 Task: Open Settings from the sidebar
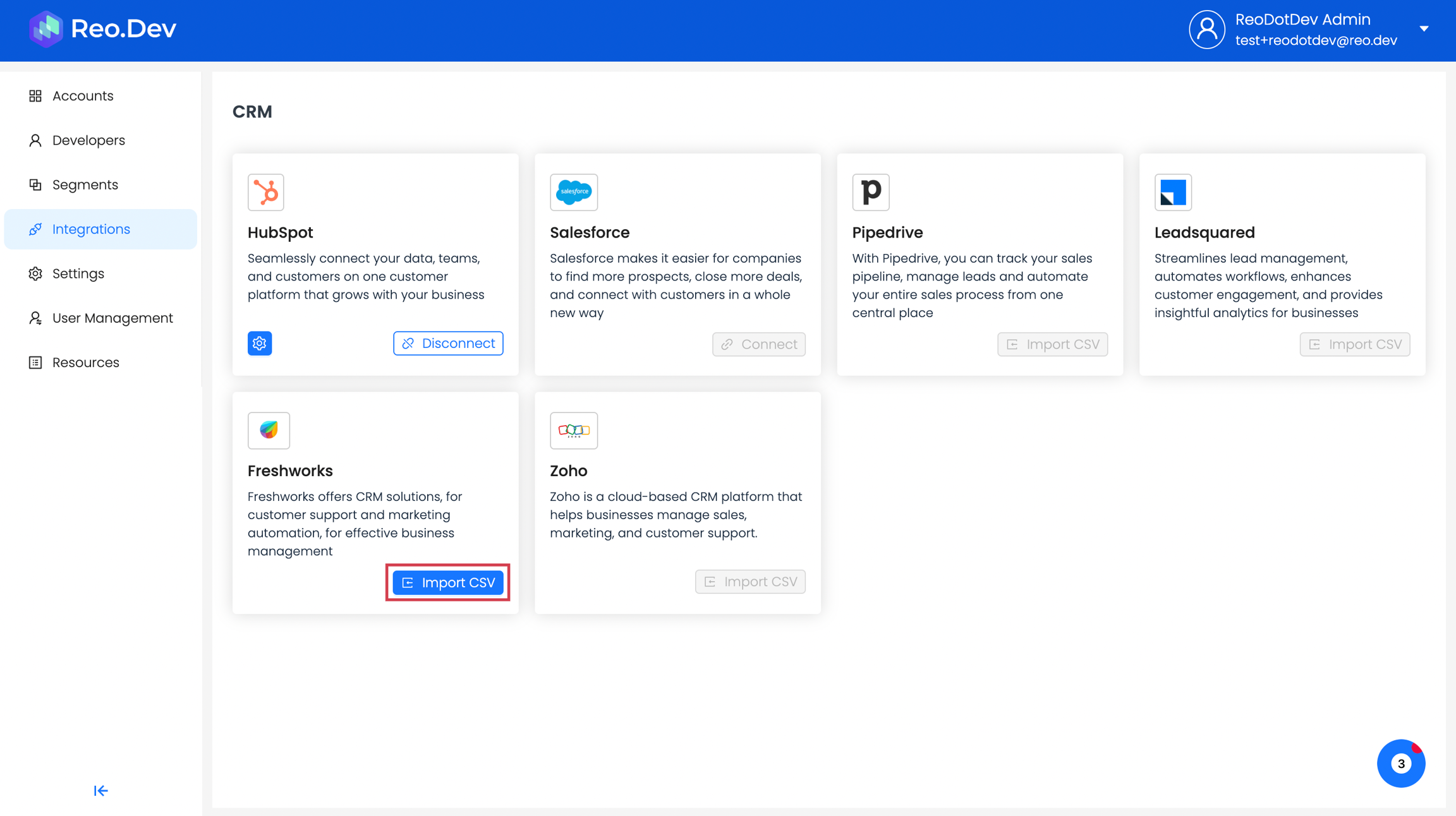tap(78, 273)
